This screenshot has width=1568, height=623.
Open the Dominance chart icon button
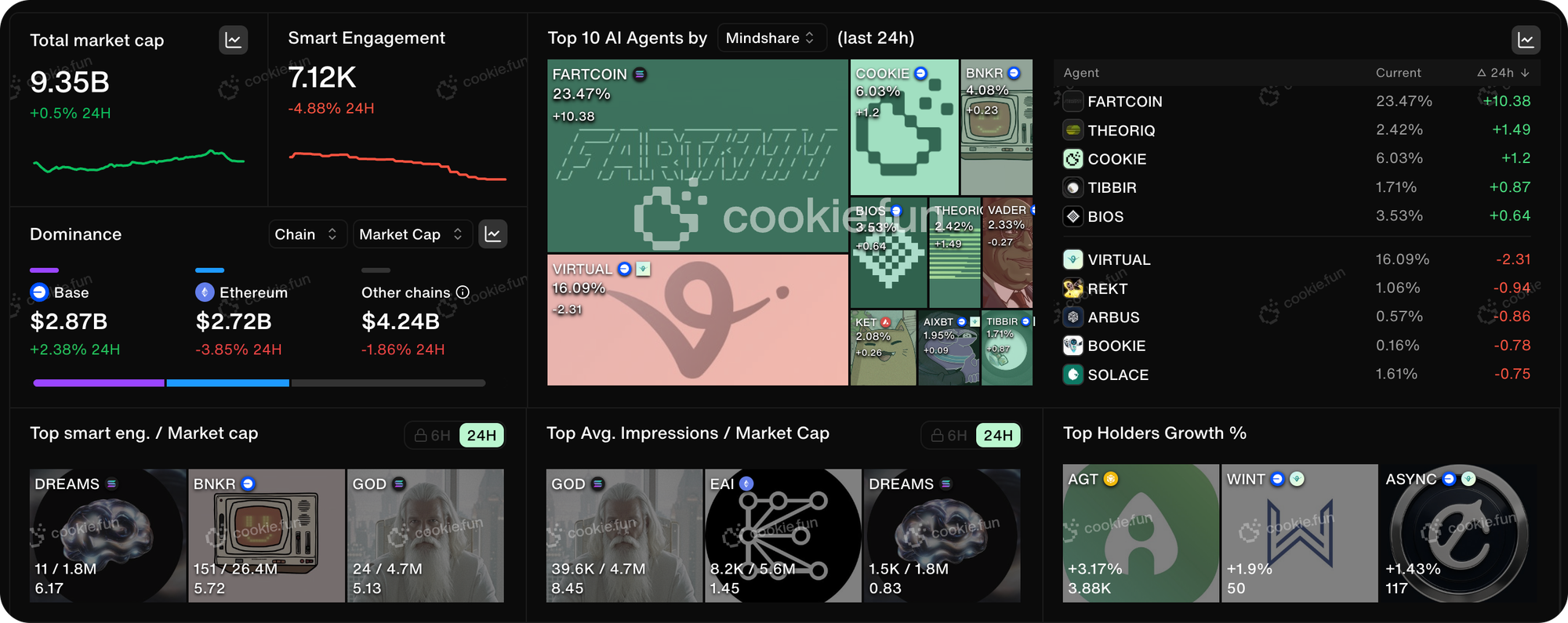click(x=493, y=234)
